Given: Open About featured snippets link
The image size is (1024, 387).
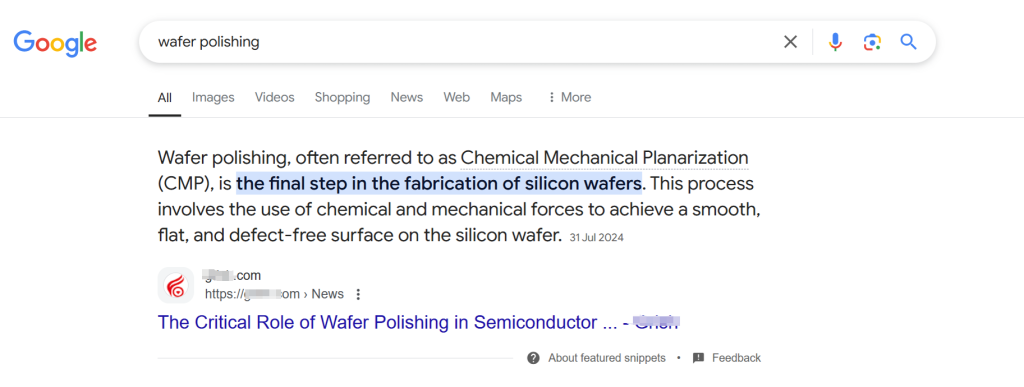Looking at the screenshot, I should [607, 358].
